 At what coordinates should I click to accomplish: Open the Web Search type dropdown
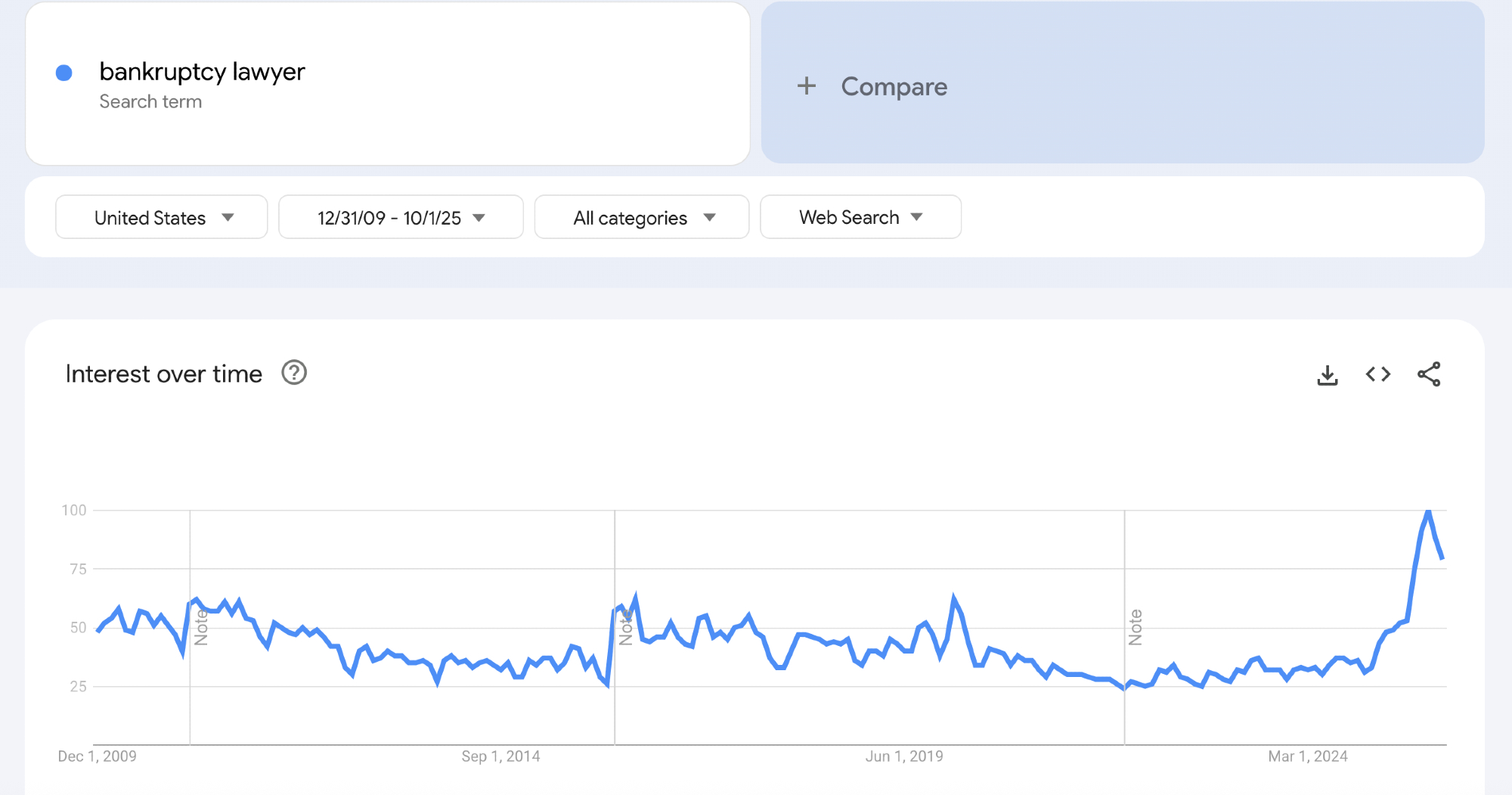coord(860,218)
